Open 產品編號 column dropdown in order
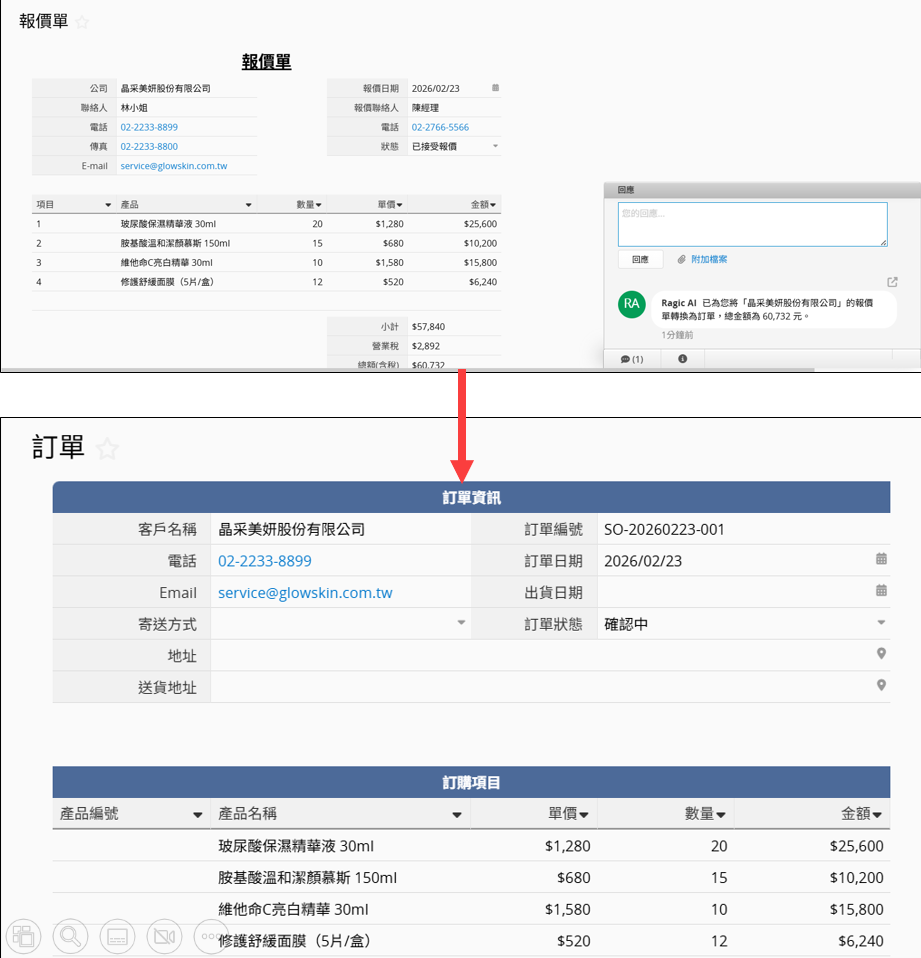 tap(197, 815)
